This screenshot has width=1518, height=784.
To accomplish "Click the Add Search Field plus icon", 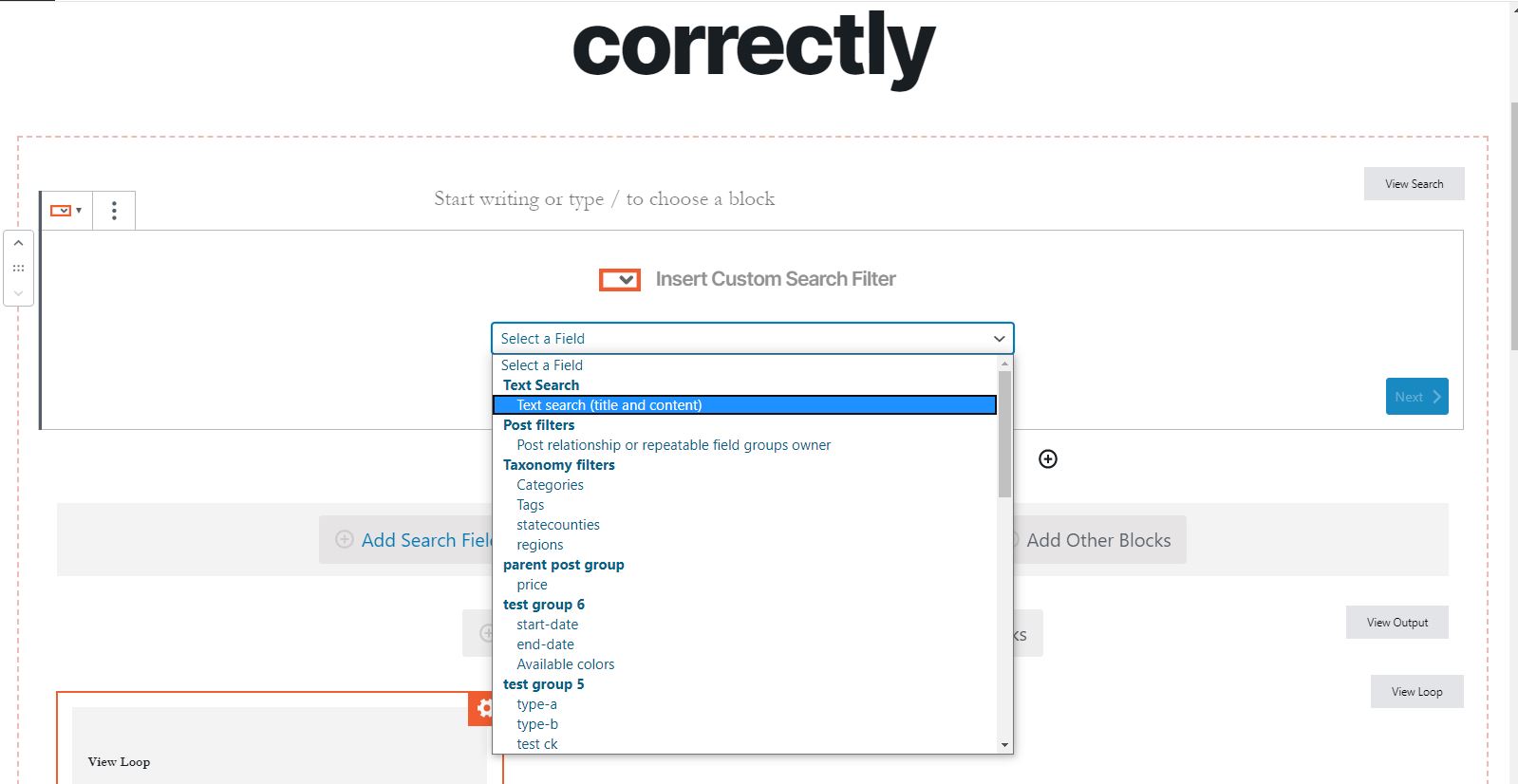I will [345, 539].
